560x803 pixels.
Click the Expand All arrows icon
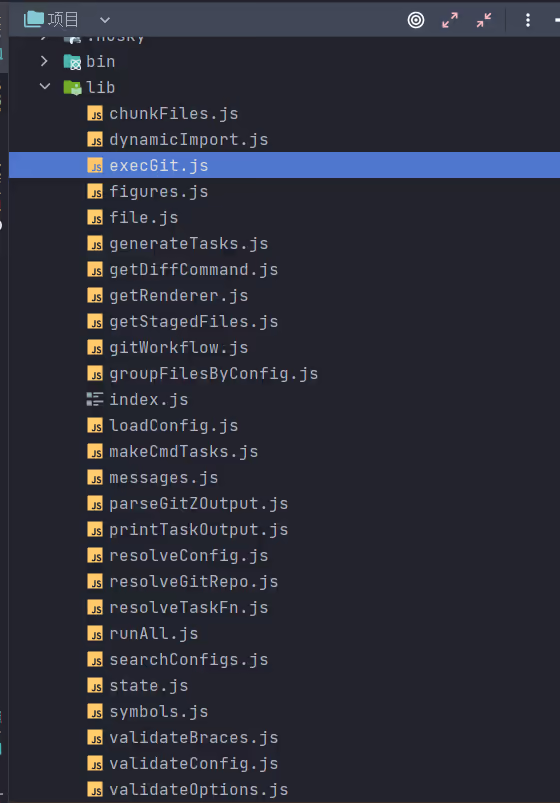(x=450, y=20)
